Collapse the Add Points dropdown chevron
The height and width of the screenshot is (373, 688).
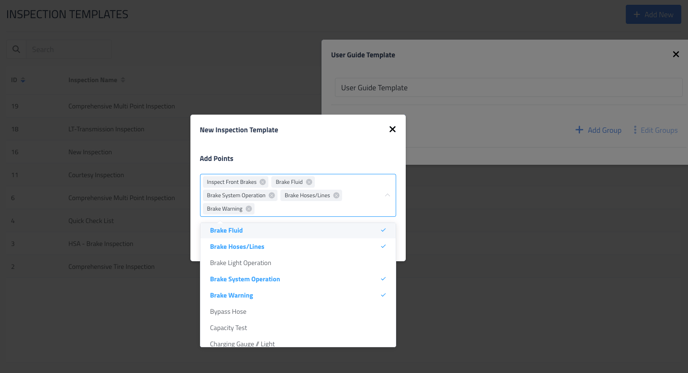pos(387,195)
